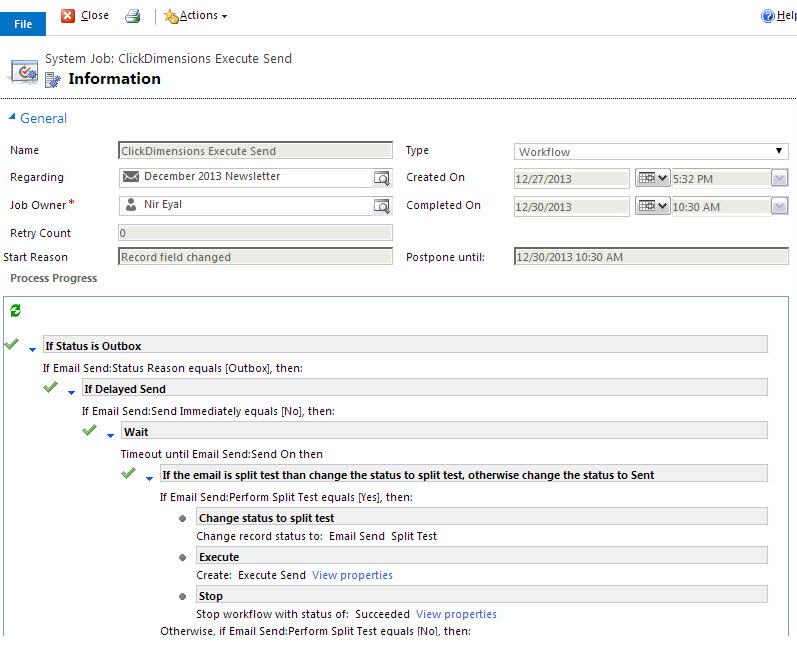Viewport: 797px width, 653px height.
Task: Open Created On calendar picker
Action: point(653,178)
